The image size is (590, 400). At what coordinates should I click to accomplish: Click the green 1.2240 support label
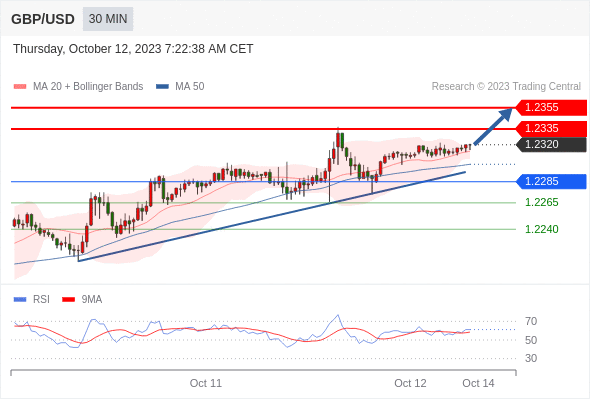541,229
